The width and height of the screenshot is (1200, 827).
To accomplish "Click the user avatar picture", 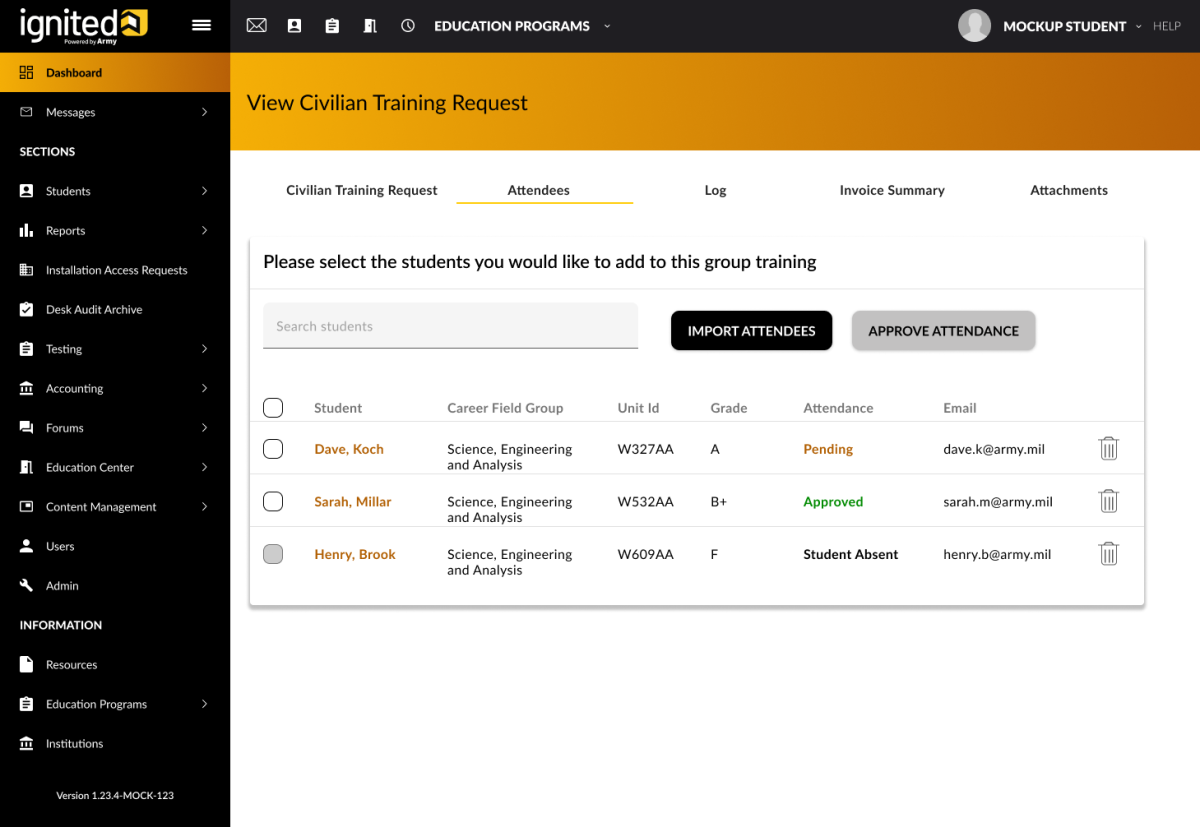I will coord(974,26).
